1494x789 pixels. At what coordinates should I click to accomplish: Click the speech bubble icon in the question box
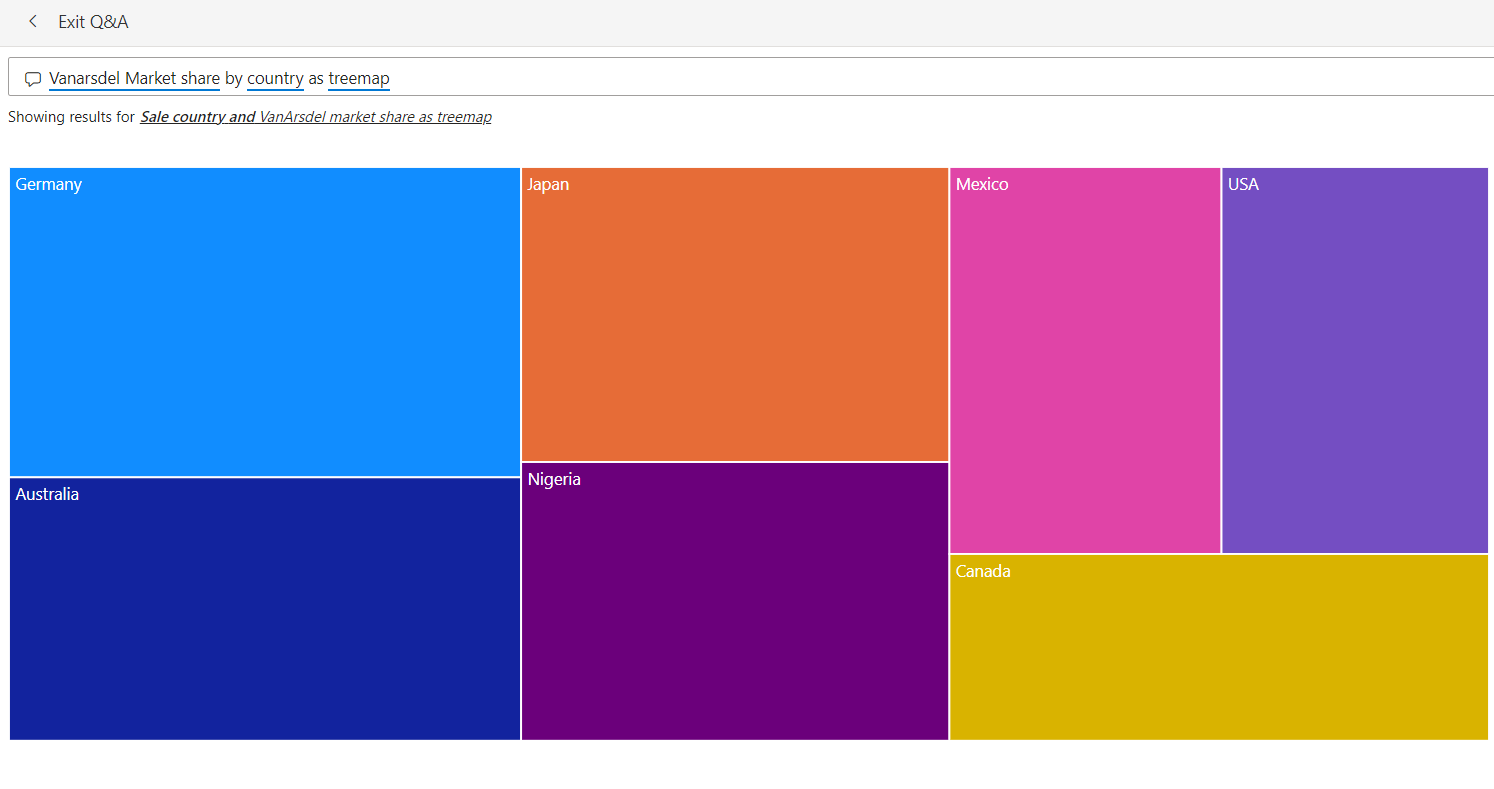click(x=33, y=79)
